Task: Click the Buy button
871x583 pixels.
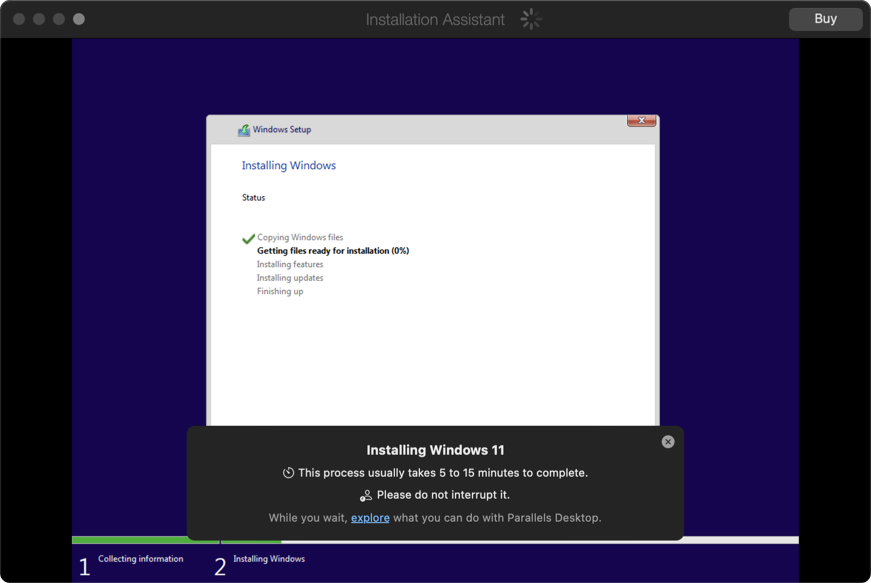Action: [x=825, y=19]
